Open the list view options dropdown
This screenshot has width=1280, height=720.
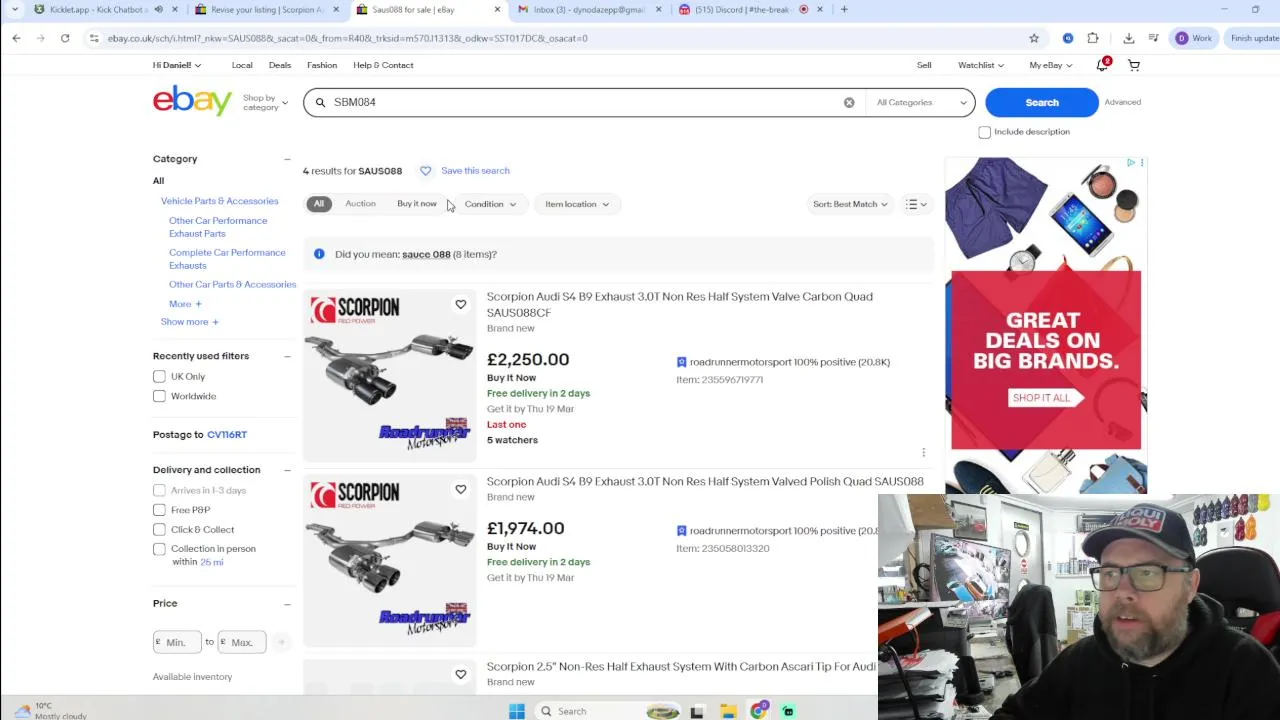(916, 204)
